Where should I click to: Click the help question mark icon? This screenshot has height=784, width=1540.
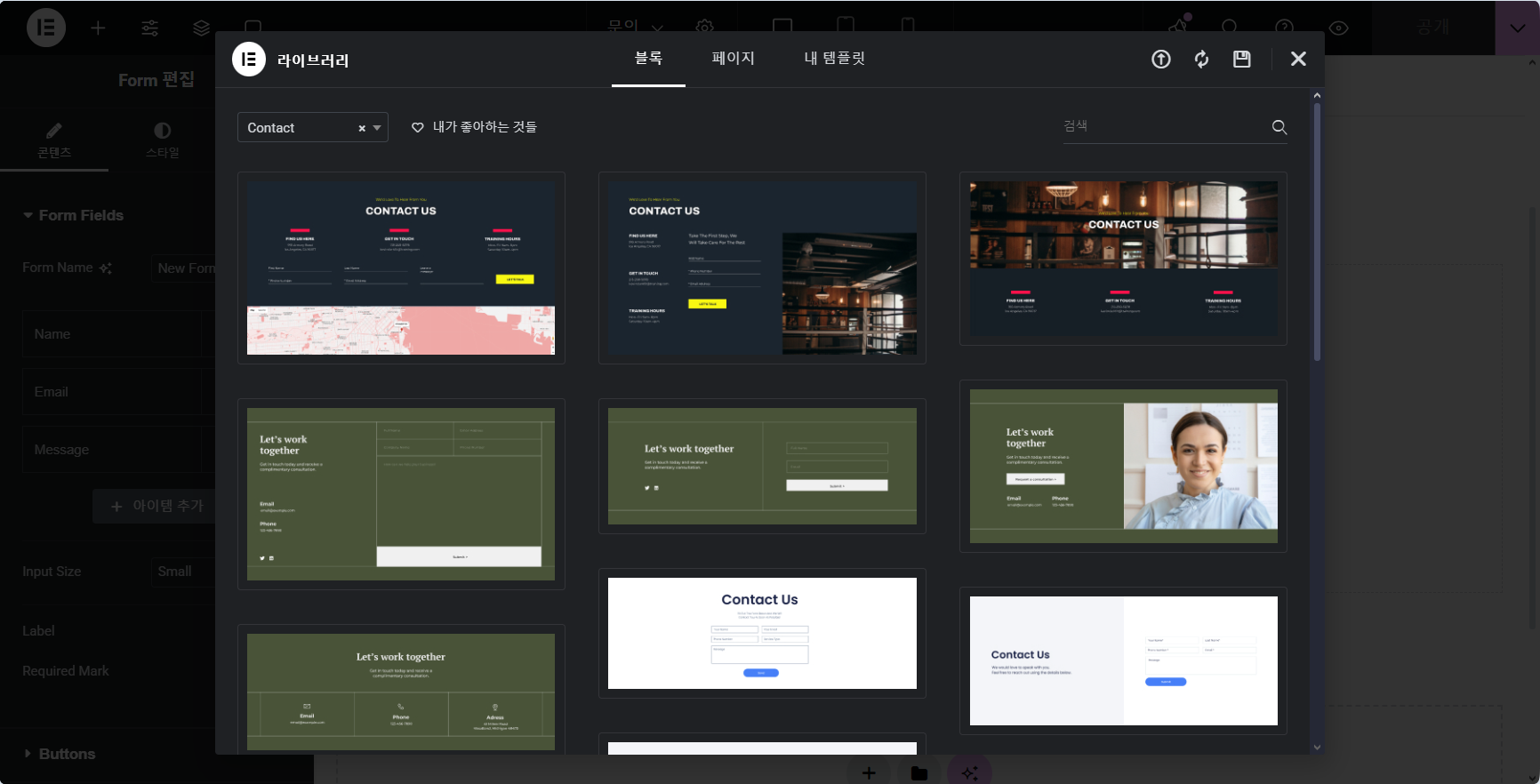[x=1284, y=27]
